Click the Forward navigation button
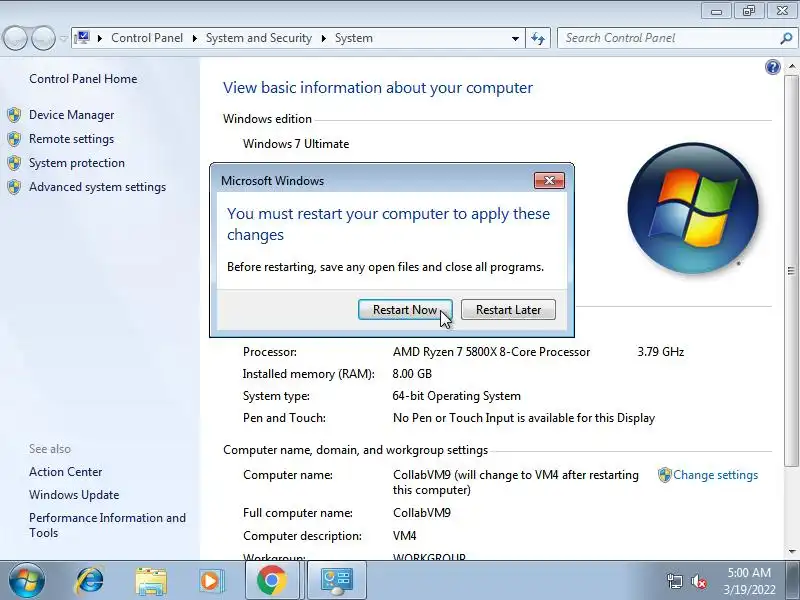The height and width of the screenshot is (600, 800). [43, 38]
